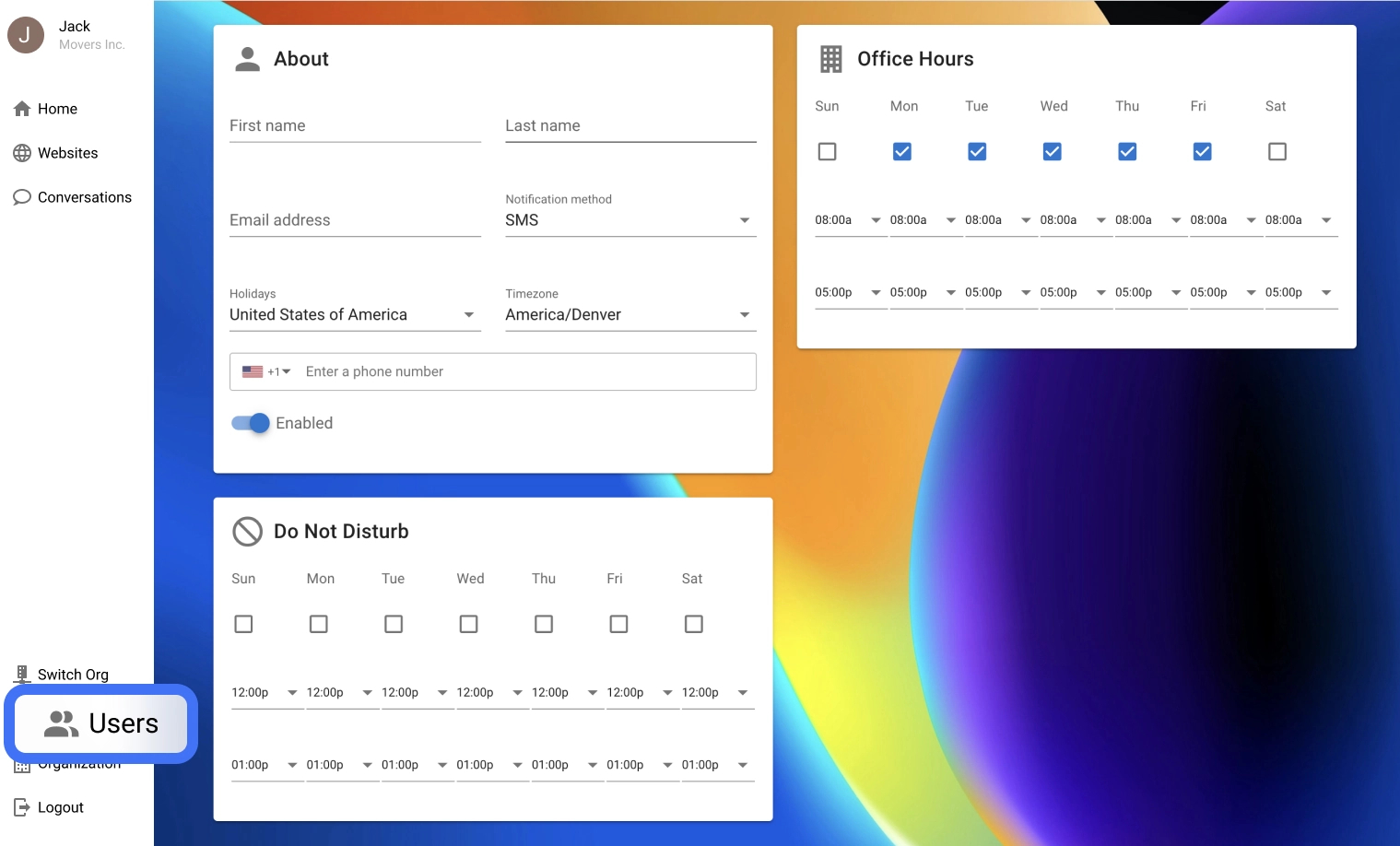Open Sat Office Hours 05:00p end dropdown
Image resolution: width=1400 pixels, height=846 pixels.
coord(1301,292)
